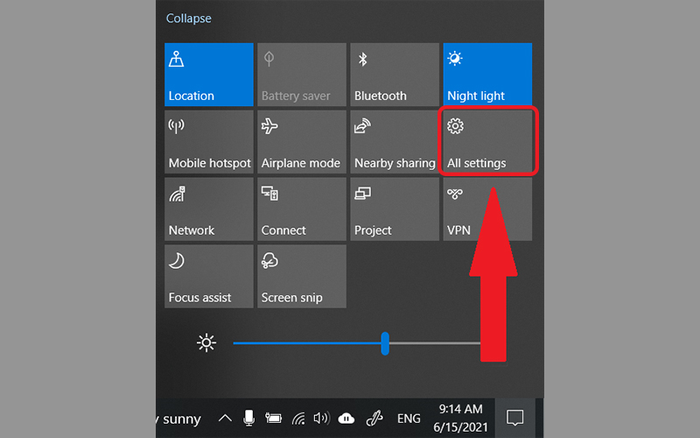The image size is (700, 438).
Task: Click the VPN tile
Action: (487, 209)
